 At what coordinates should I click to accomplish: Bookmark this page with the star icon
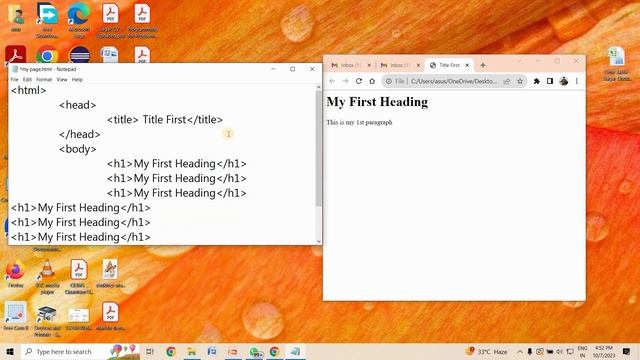tap(520, 81)
